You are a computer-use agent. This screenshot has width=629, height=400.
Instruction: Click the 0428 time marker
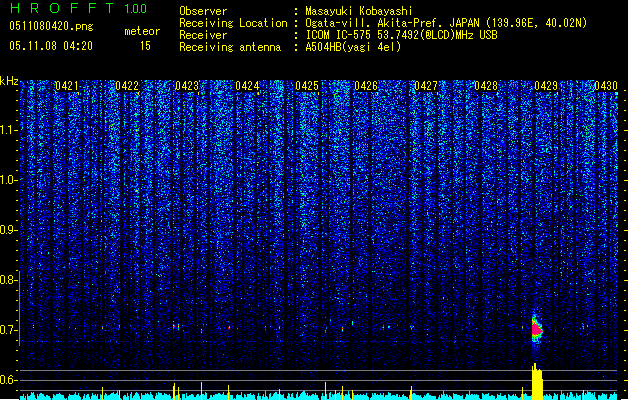(x=486, y=86)
